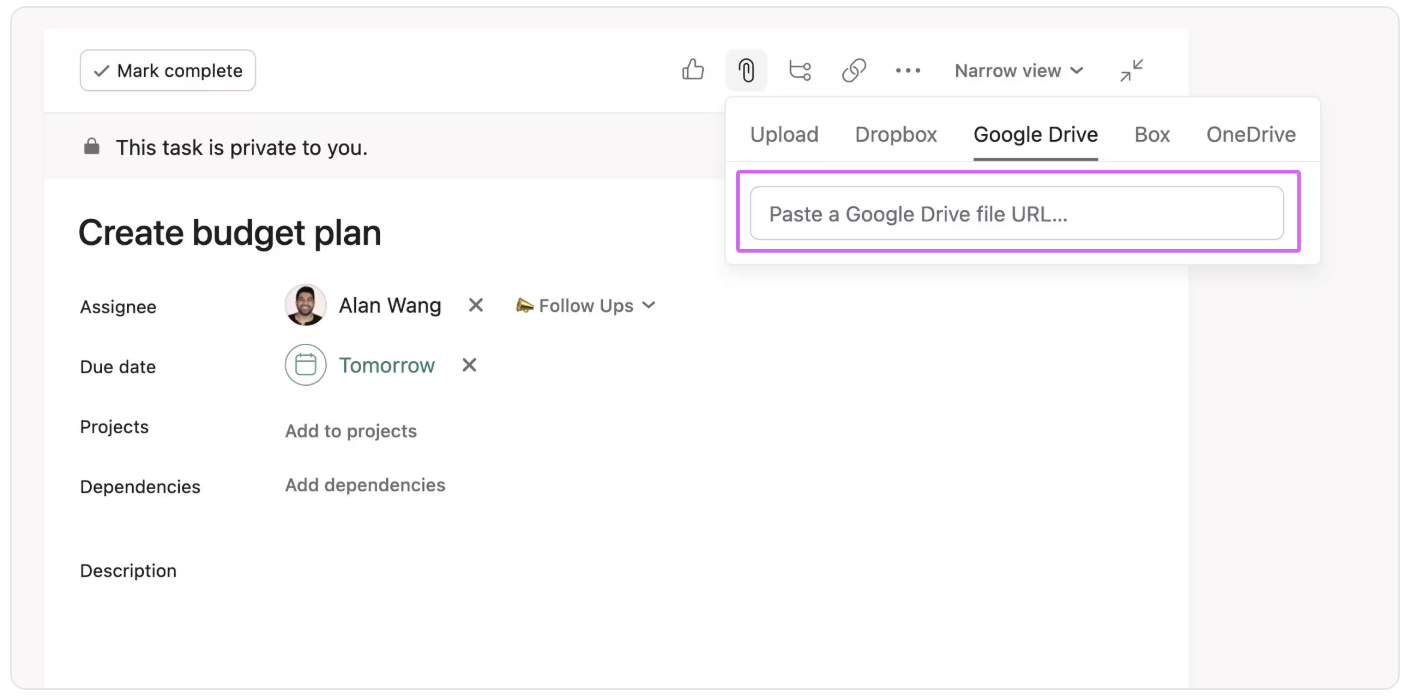The width and height of the screenshot is (1412, 696).
Task: Click the subtask branch icon
Action: [800, 70]
